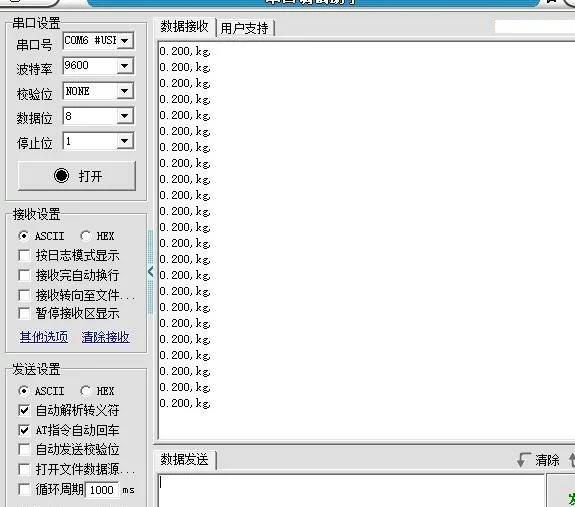Check 打开文件数据源 option
The image size is (575, 507).
click(x=24, y=469)
